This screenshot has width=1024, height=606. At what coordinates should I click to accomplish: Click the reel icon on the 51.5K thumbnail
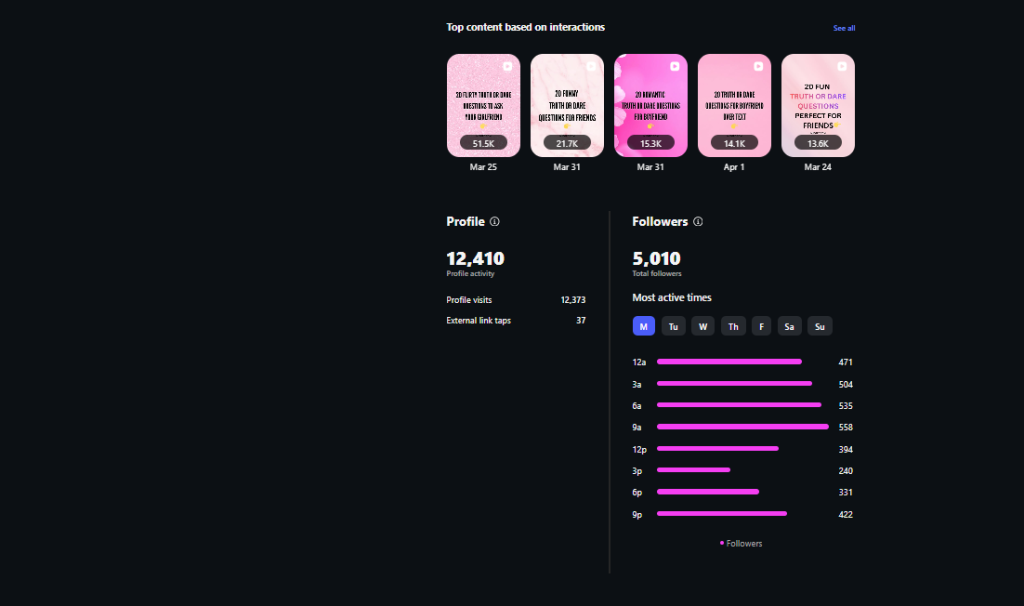(x=507, y=66)
